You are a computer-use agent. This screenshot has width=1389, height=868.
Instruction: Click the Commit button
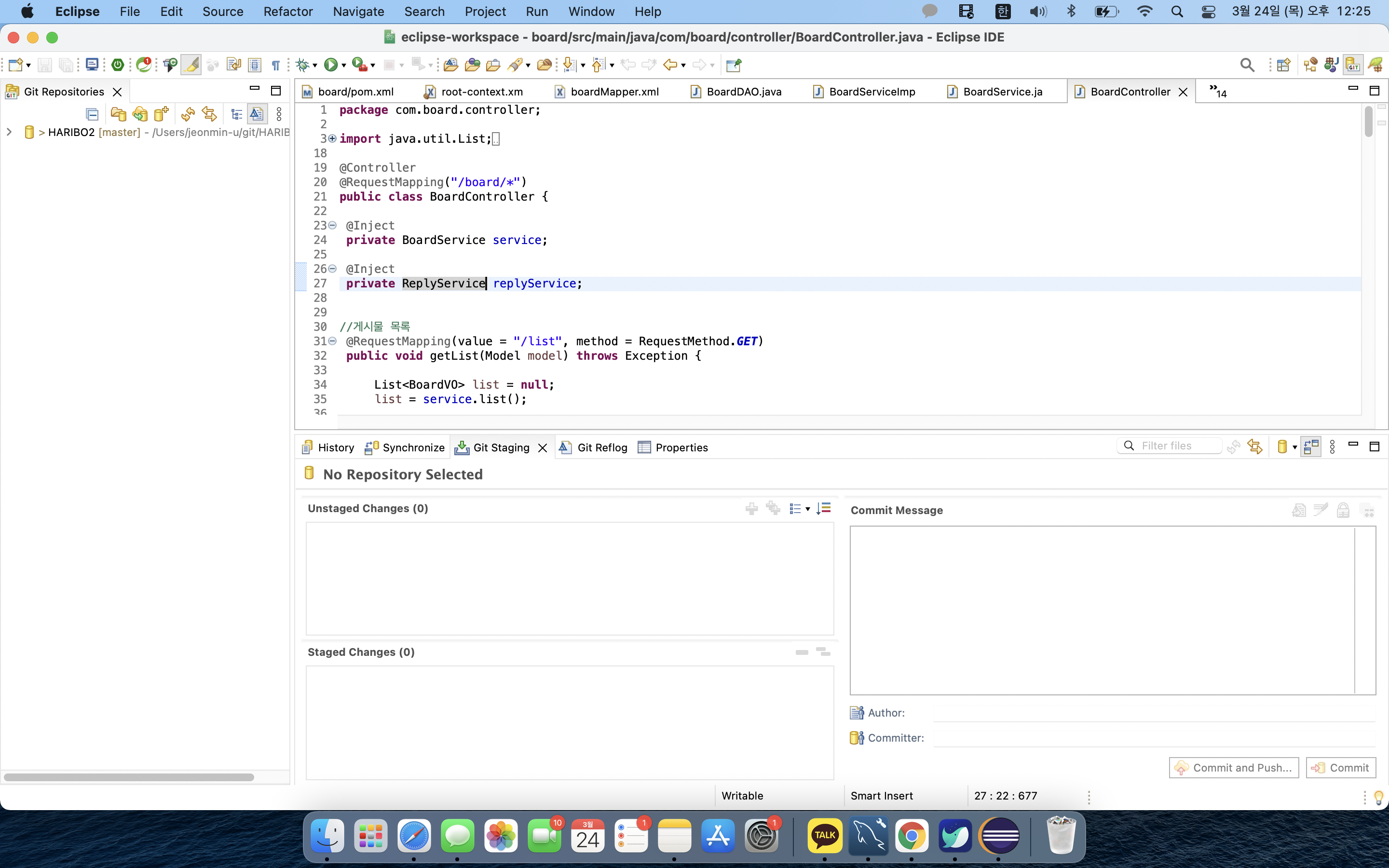pyautogui.click(x=1341, y=768)
